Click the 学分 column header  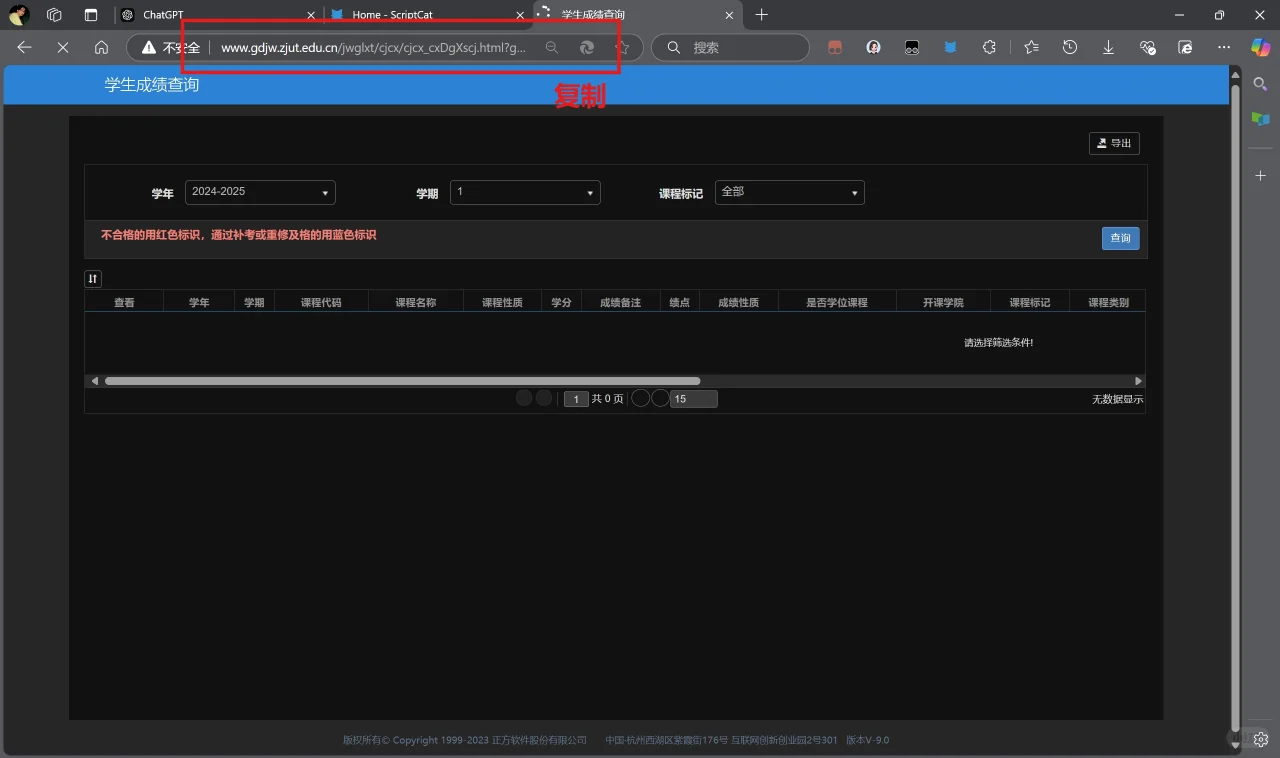point(561,302)
